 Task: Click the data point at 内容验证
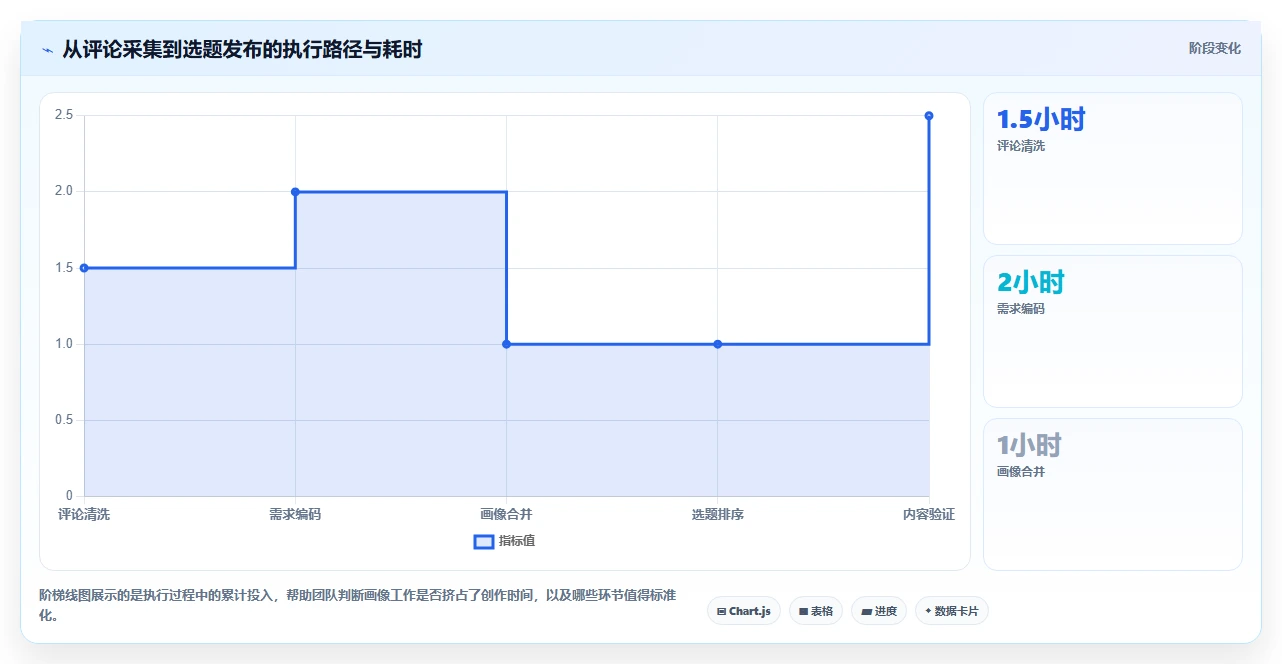929,116
